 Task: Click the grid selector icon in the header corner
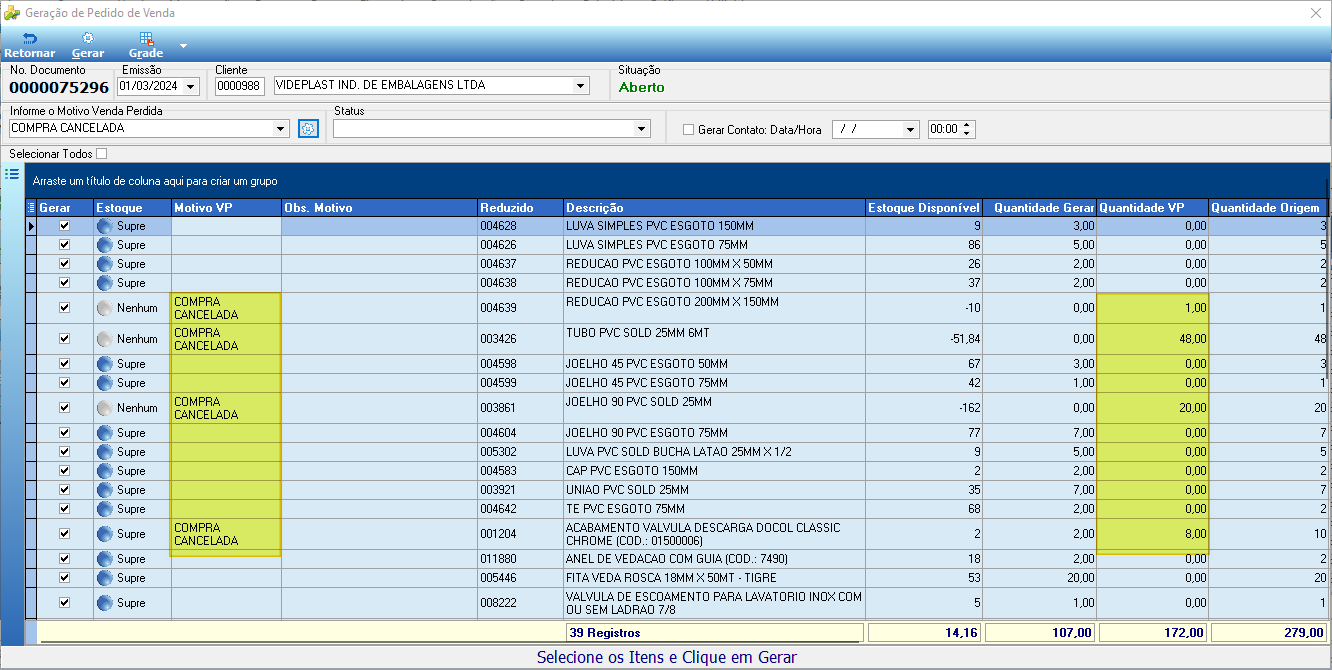31,208
